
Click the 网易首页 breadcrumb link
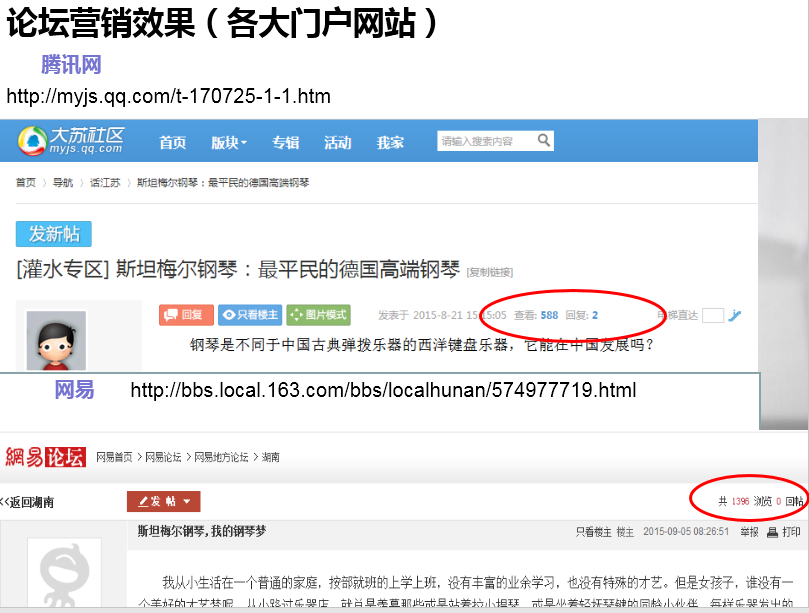[x=114, y=457]
